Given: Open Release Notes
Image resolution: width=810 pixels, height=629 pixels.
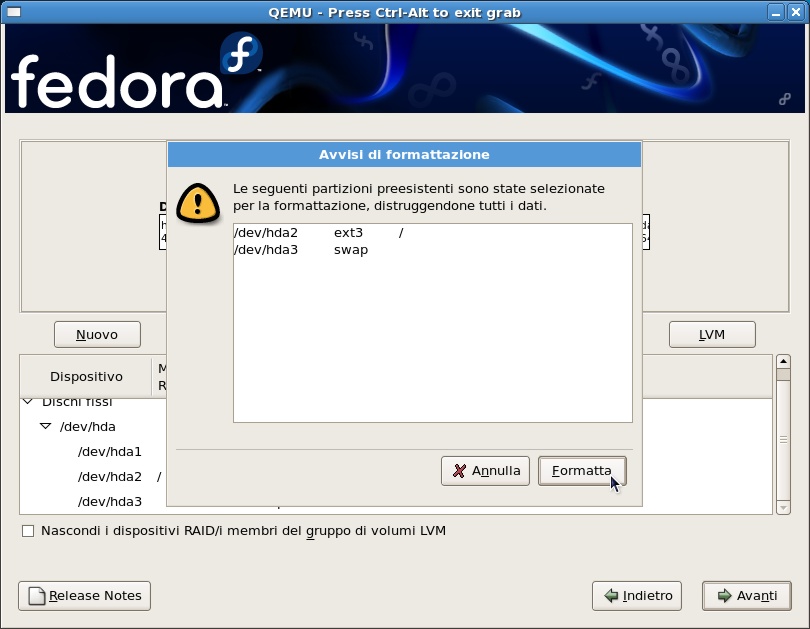Looking at the screenshot, I should [84, 596].
